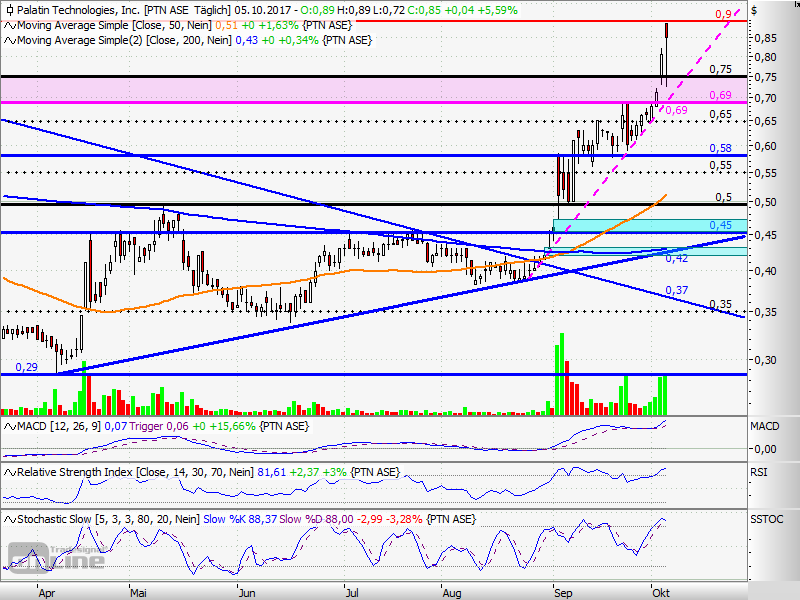This screenshot has width=800, height=600.
Task: Select the Moving Average Simple(2) 200 label
Action: click(x=124, y=40)
